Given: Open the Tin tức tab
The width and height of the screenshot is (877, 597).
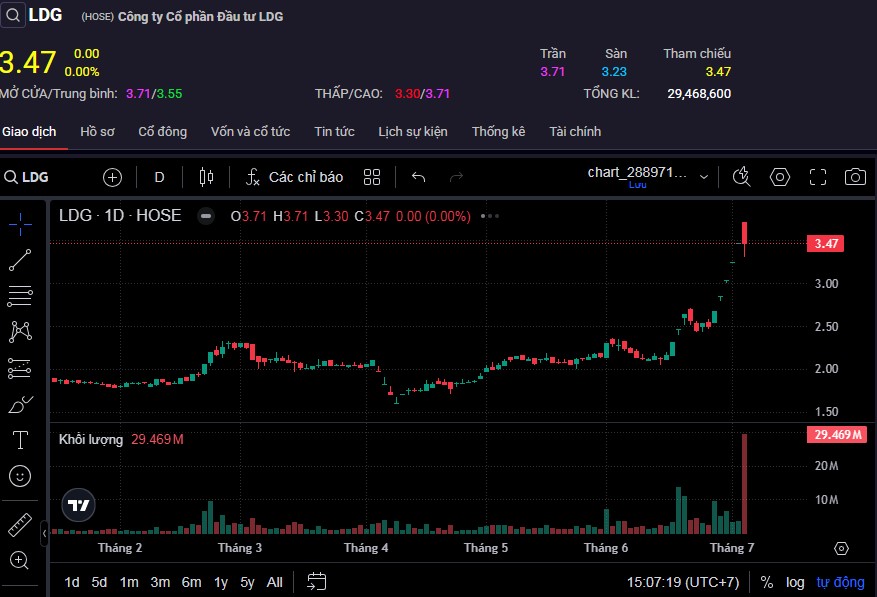Looking at the screenshot, I should (334, 132).
